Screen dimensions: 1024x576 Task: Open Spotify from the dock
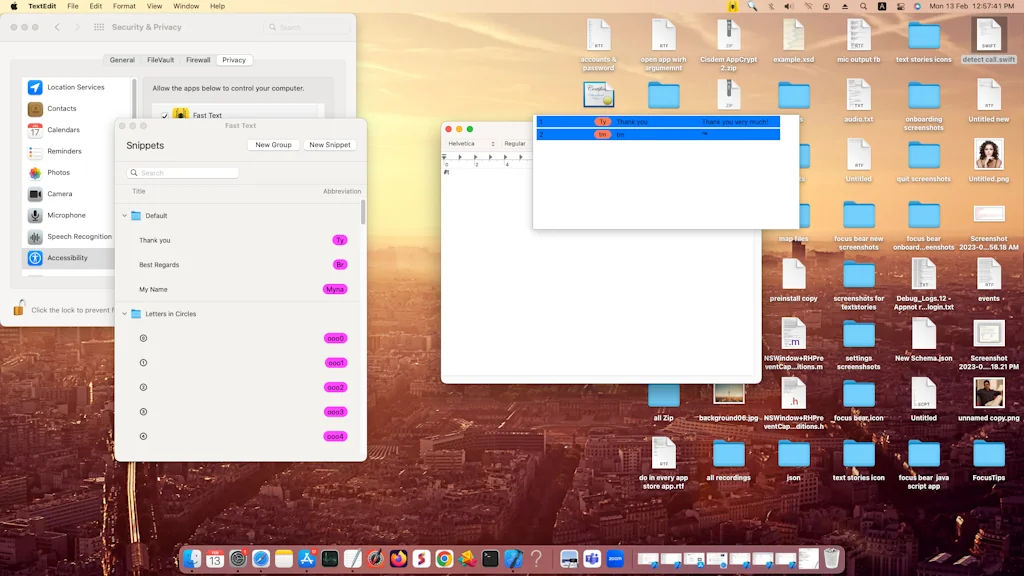(422, 560)
